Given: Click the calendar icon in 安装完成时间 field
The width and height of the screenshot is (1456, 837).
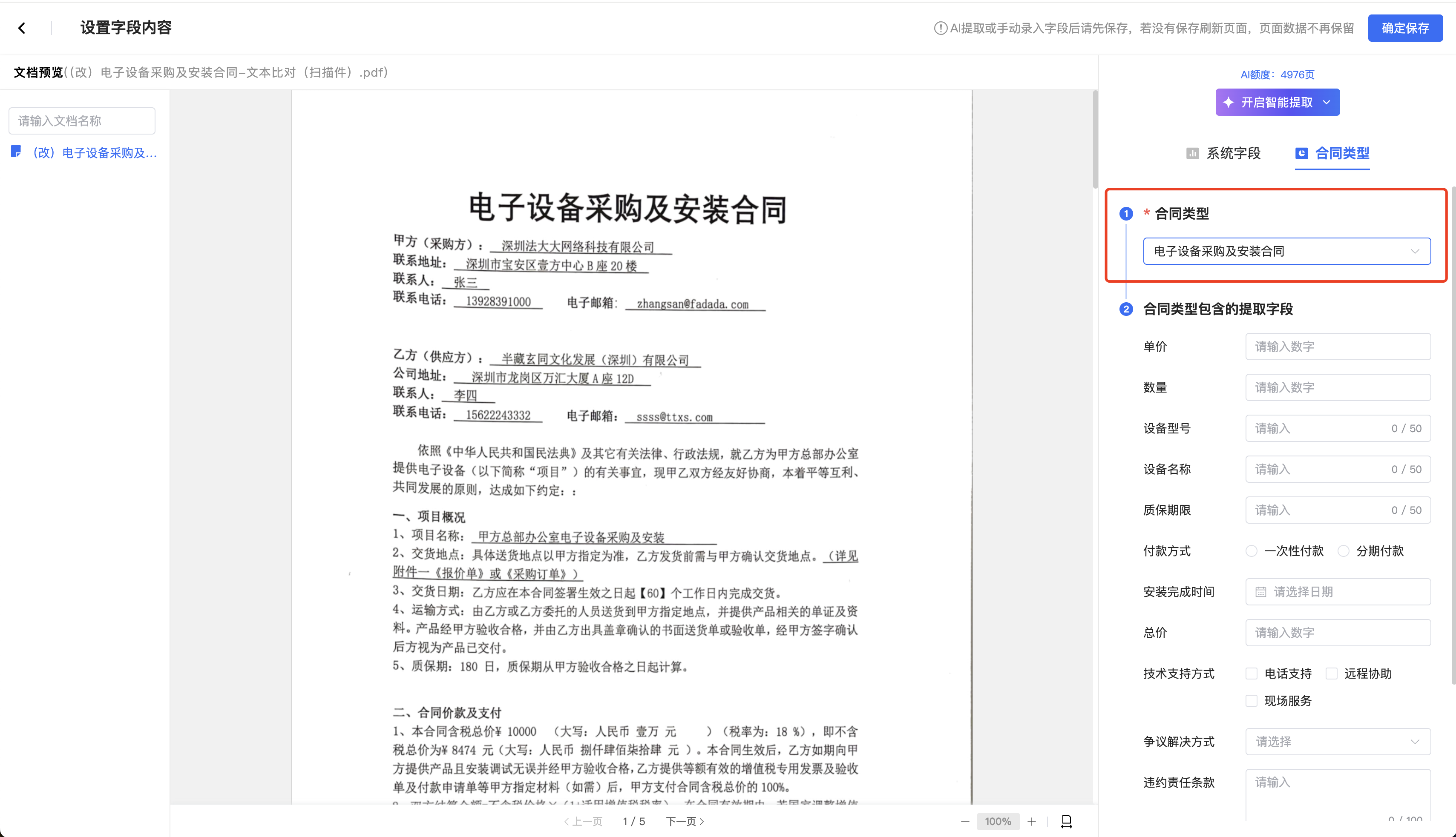Looking at the screenshot, I should coord(1260,591).
